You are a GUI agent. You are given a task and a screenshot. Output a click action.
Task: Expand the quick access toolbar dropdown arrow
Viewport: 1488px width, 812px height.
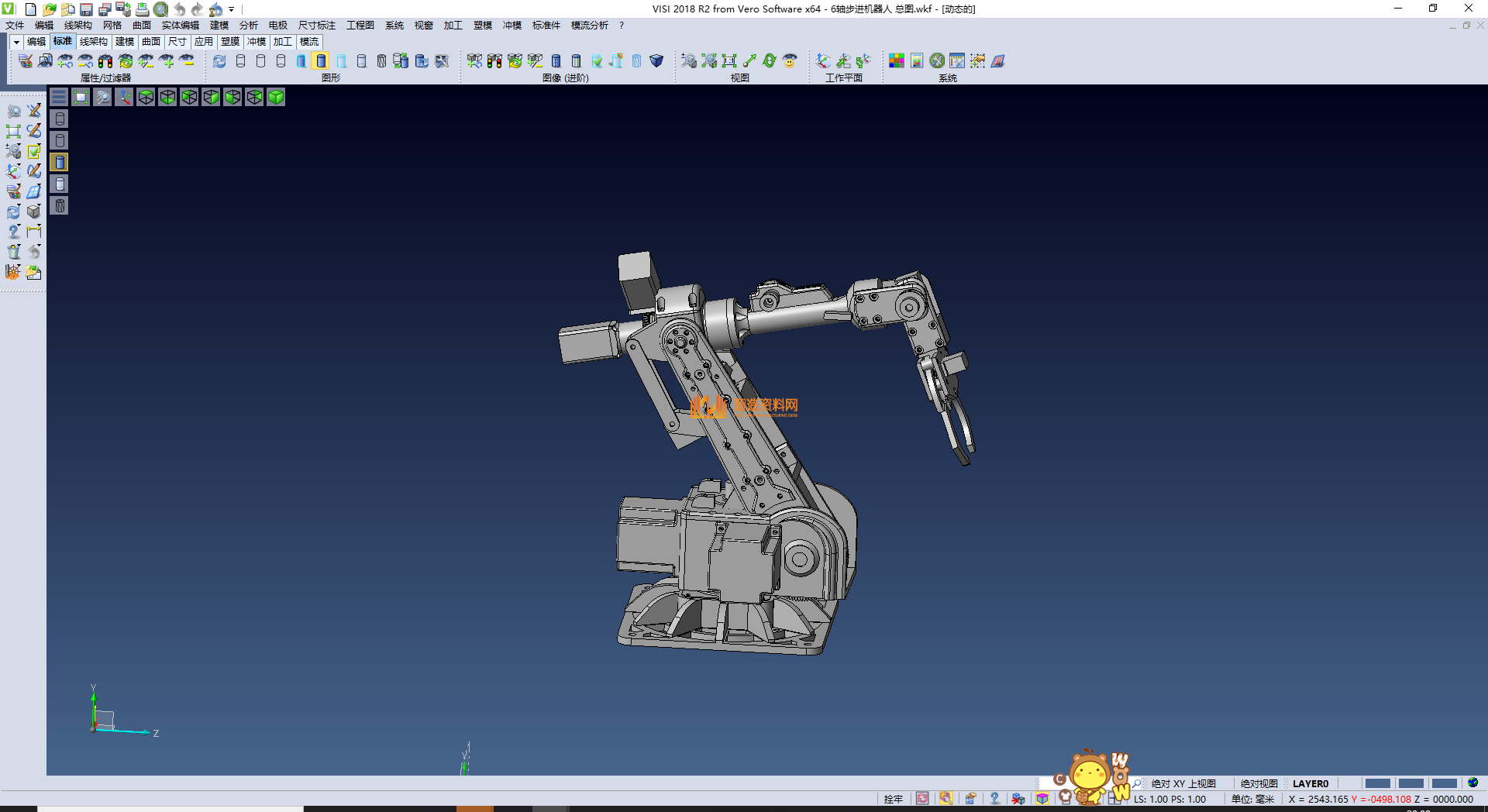coord(231,9)
